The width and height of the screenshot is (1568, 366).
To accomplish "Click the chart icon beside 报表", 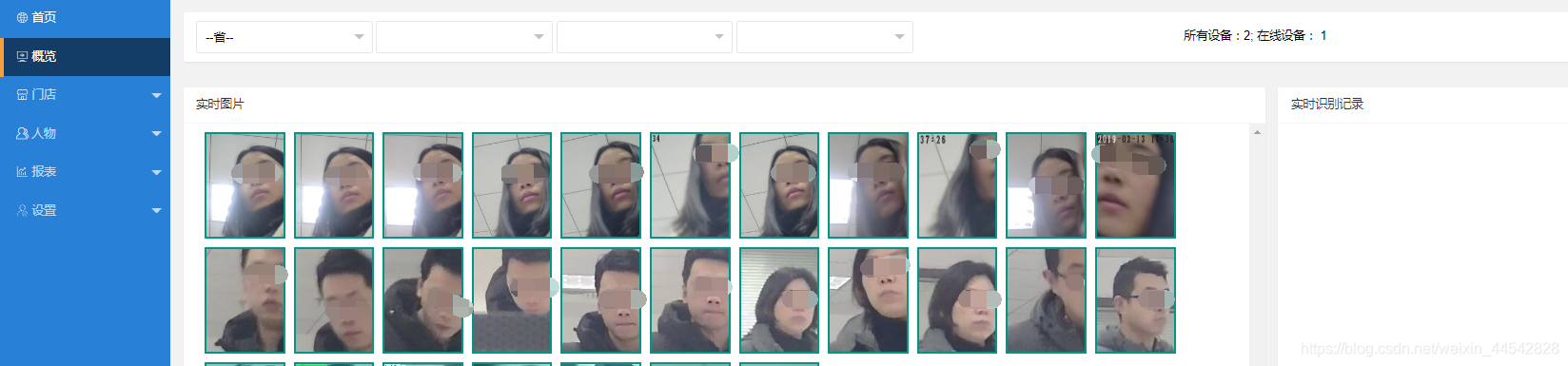I will [x=22, y=172].
